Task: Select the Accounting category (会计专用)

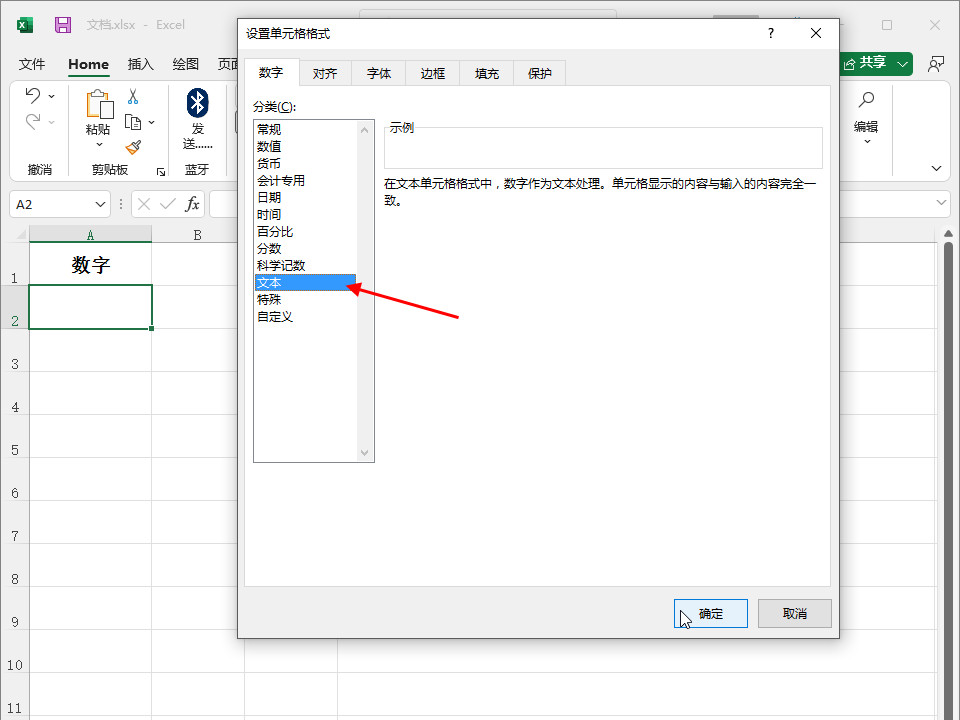Action: pyautogui.click(x=305, y=181)
